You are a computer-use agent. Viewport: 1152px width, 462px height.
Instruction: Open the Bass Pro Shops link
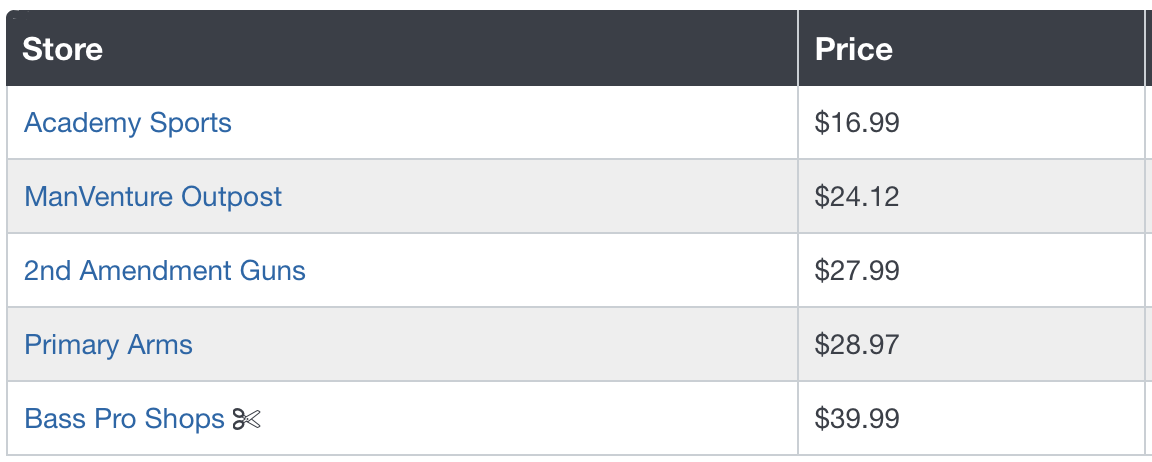(124, 419)
